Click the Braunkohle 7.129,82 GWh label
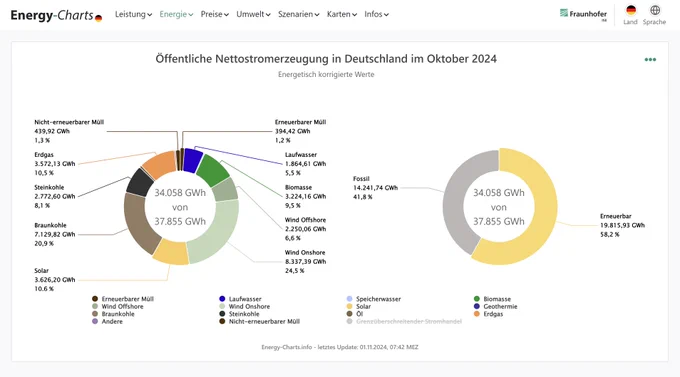This screenshot has height=377, width=680. (x=55, y=234)
